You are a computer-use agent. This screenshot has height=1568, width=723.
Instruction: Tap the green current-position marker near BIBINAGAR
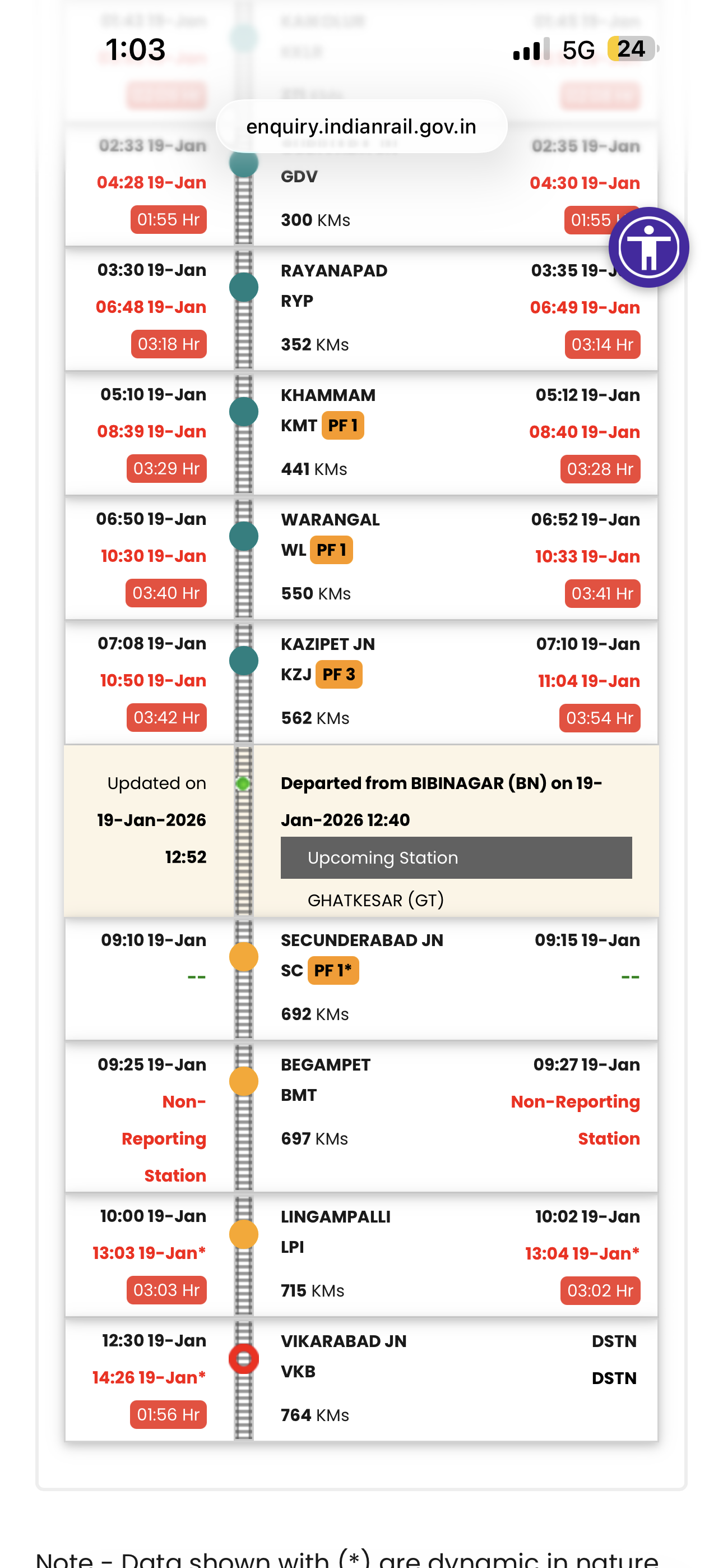click(243, 785)
